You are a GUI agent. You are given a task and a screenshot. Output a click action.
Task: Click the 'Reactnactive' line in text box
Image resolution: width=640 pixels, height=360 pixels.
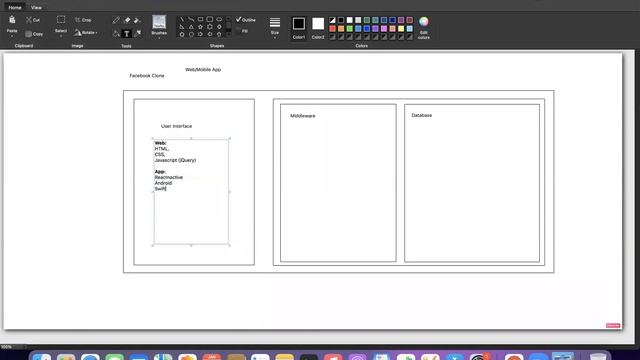(169, 178)
